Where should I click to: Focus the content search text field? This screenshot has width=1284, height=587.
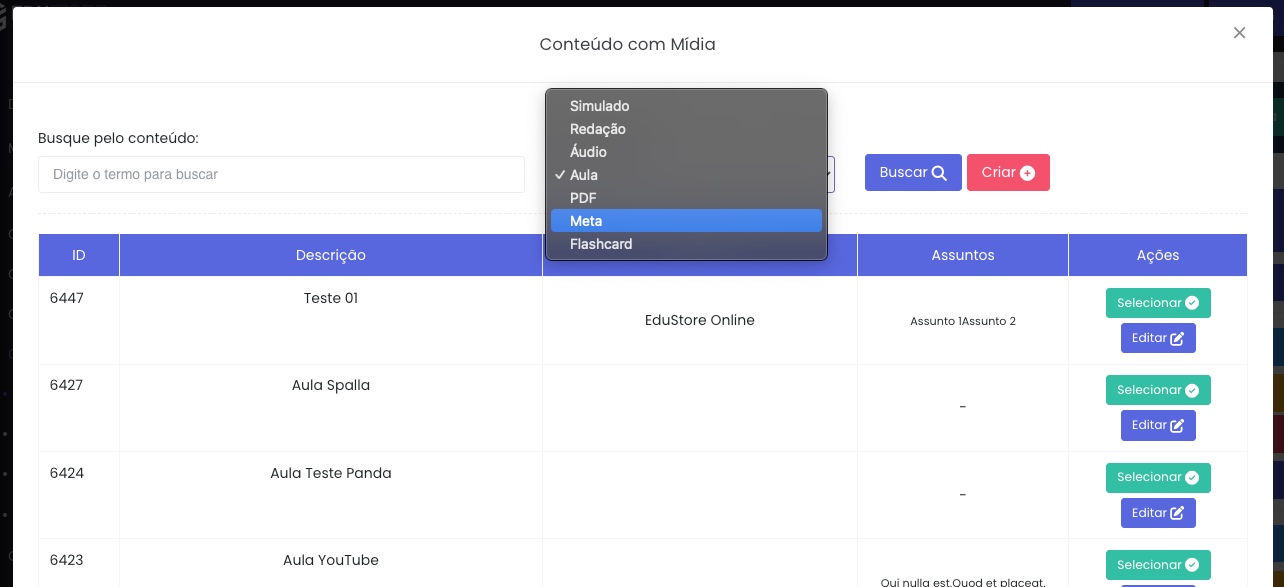click(281, 174)
